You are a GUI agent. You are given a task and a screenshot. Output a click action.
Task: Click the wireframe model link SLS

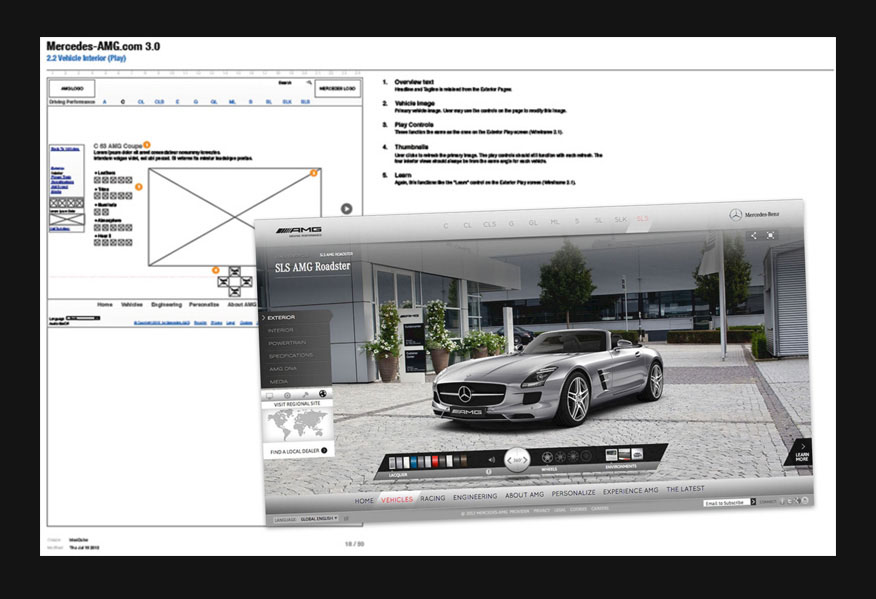[305, 102]
